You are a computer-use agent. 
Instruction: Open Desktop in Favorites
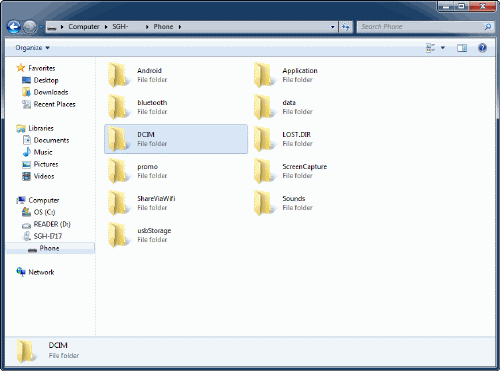click(46, 80)
